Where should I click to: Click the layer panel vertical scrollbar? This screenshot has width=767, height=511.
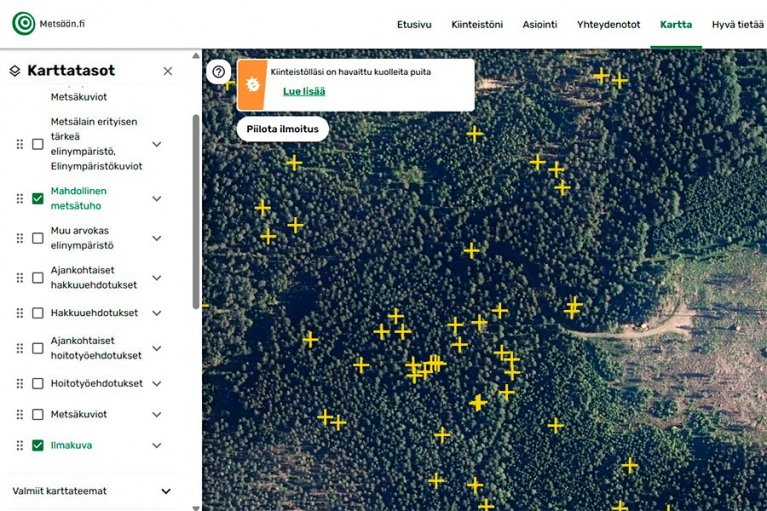point(195,210)
